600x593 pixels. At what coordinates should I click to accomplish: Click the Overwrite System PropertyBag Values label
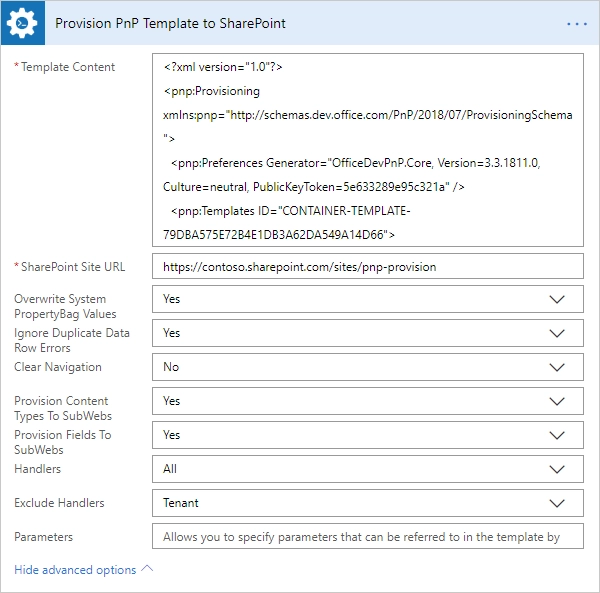(x=65, y=306)
